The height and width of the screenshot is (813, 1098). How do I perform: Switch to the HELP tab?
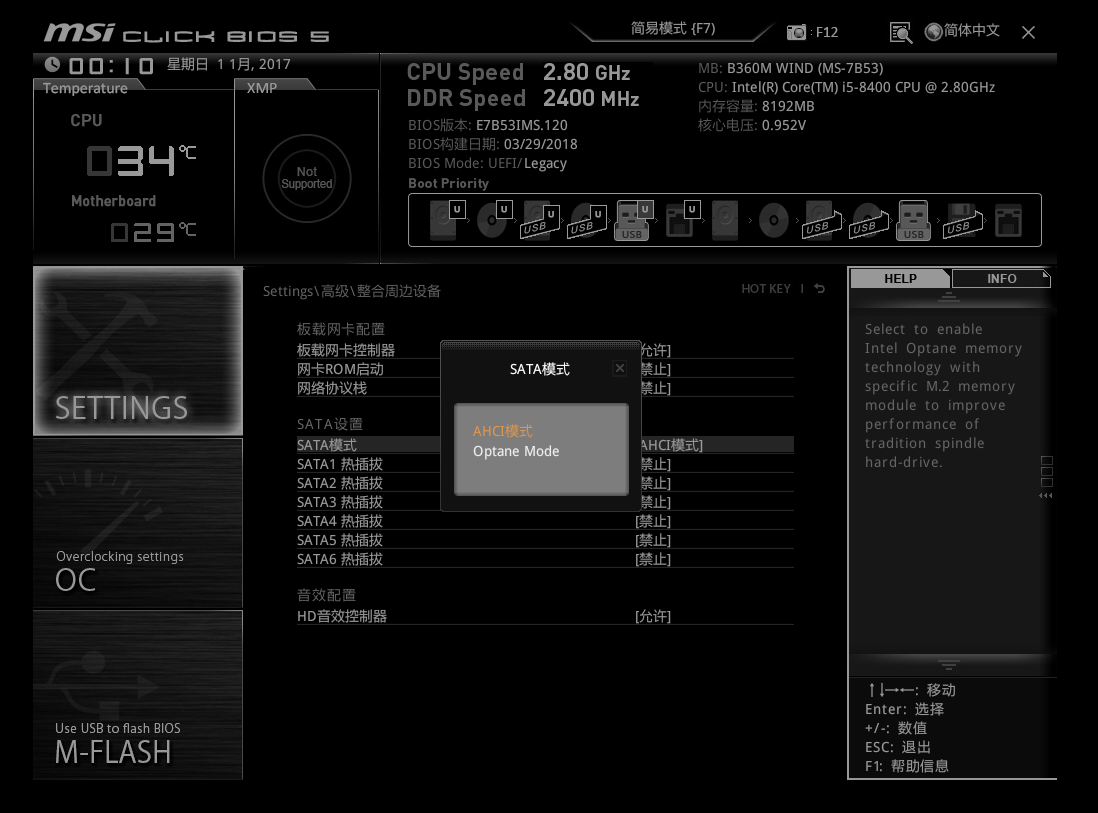pos(900,279)
